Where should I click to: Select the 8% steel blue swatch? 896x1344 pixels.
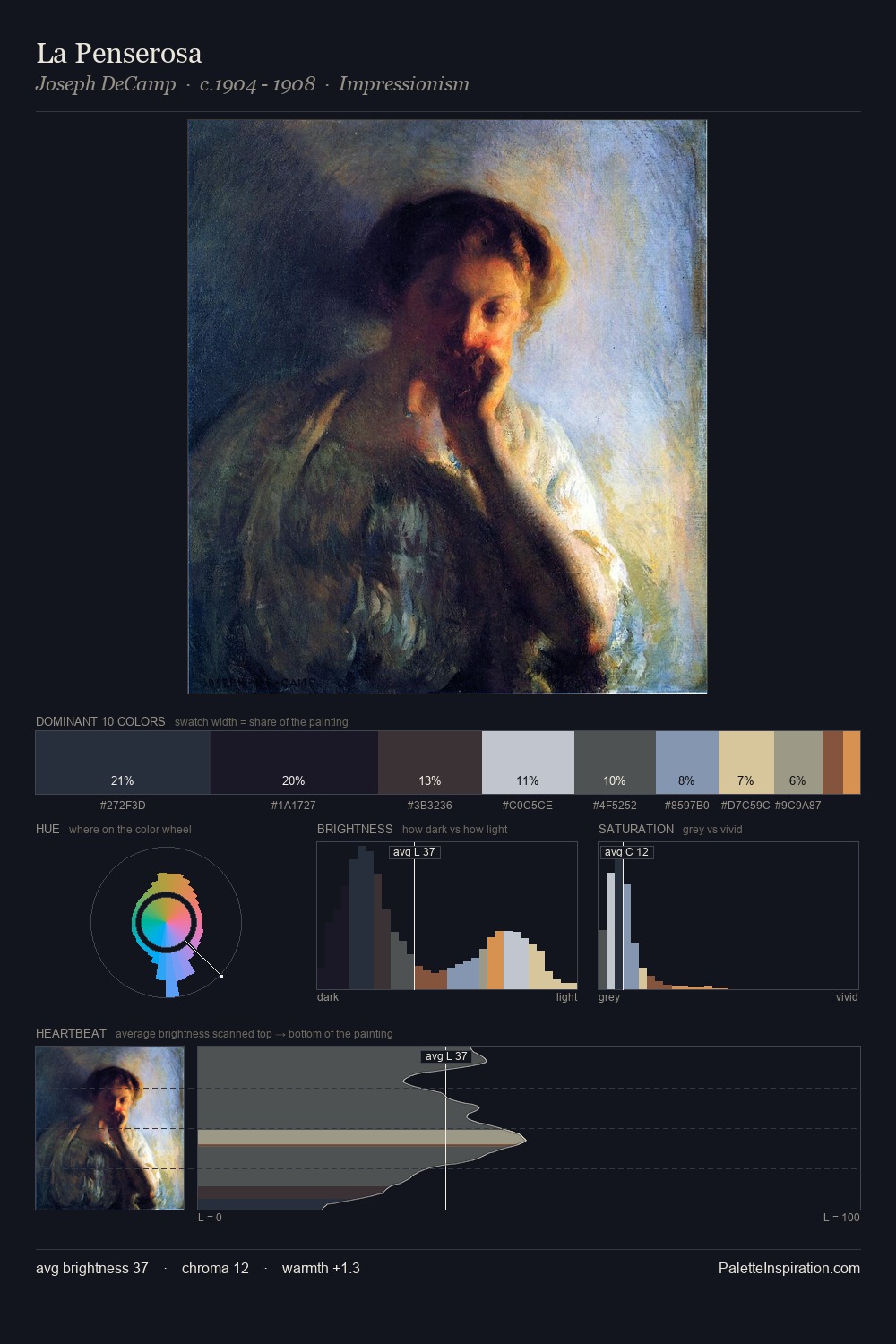[x=687, y=762]
